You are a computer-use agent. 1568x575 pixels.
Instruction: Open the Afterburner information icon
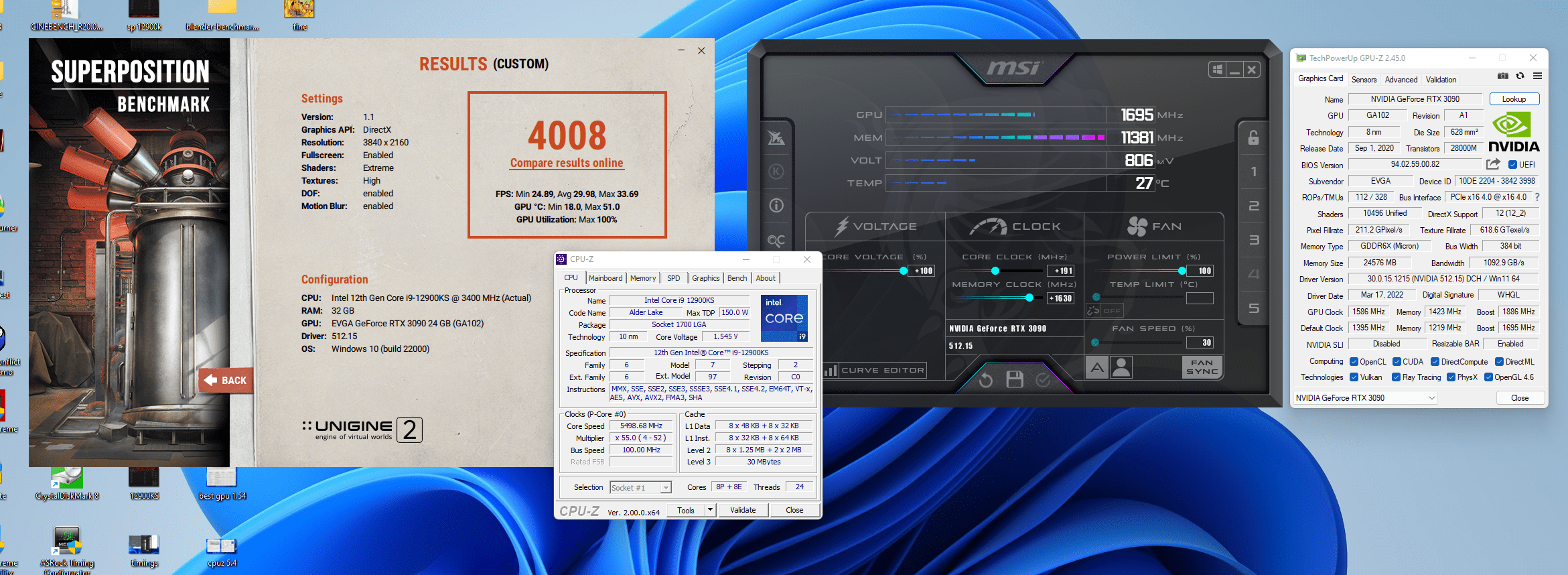point(776,206)
